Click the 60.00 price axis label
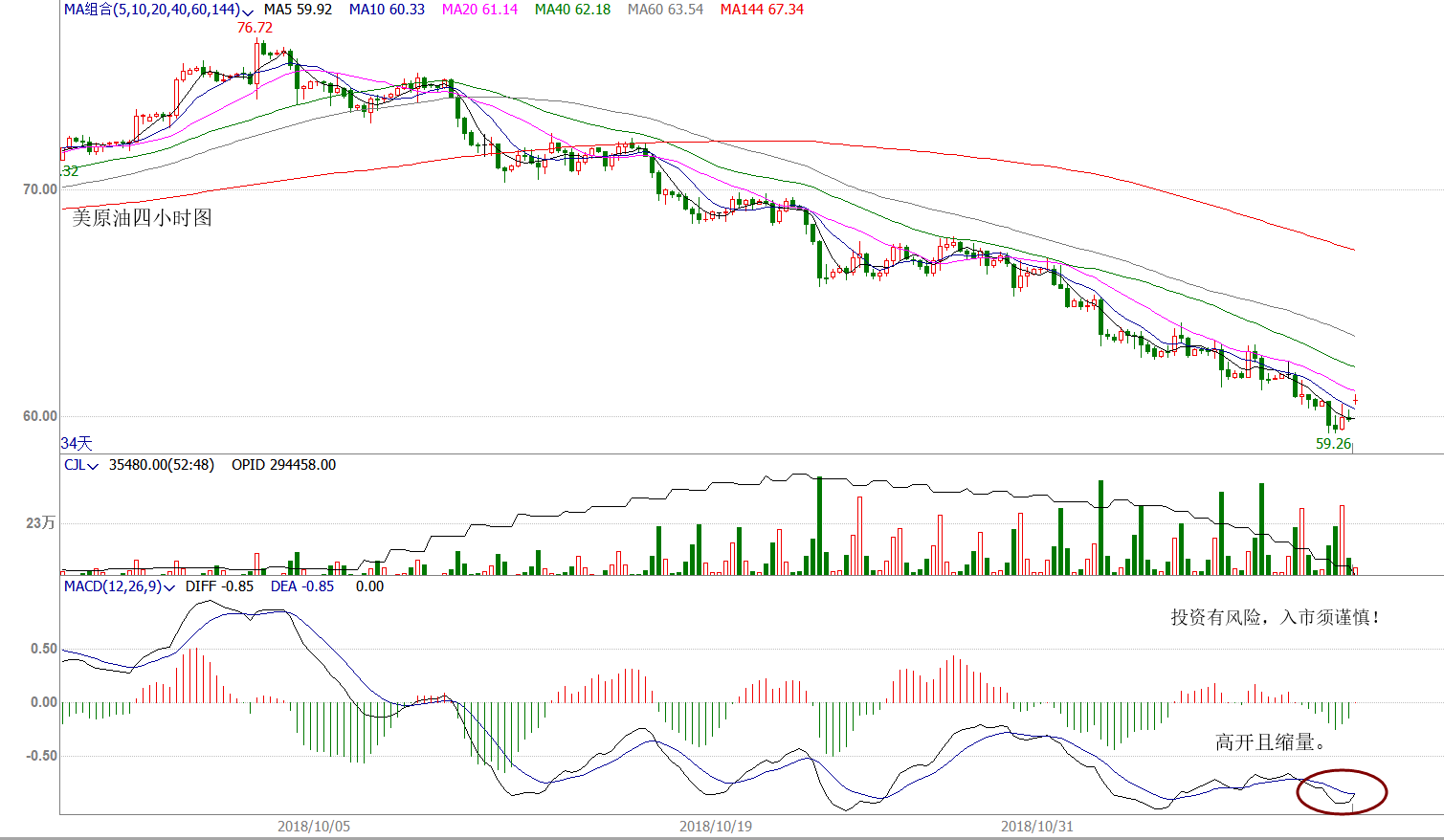1444x840 pixels. [x=40, y=416]
